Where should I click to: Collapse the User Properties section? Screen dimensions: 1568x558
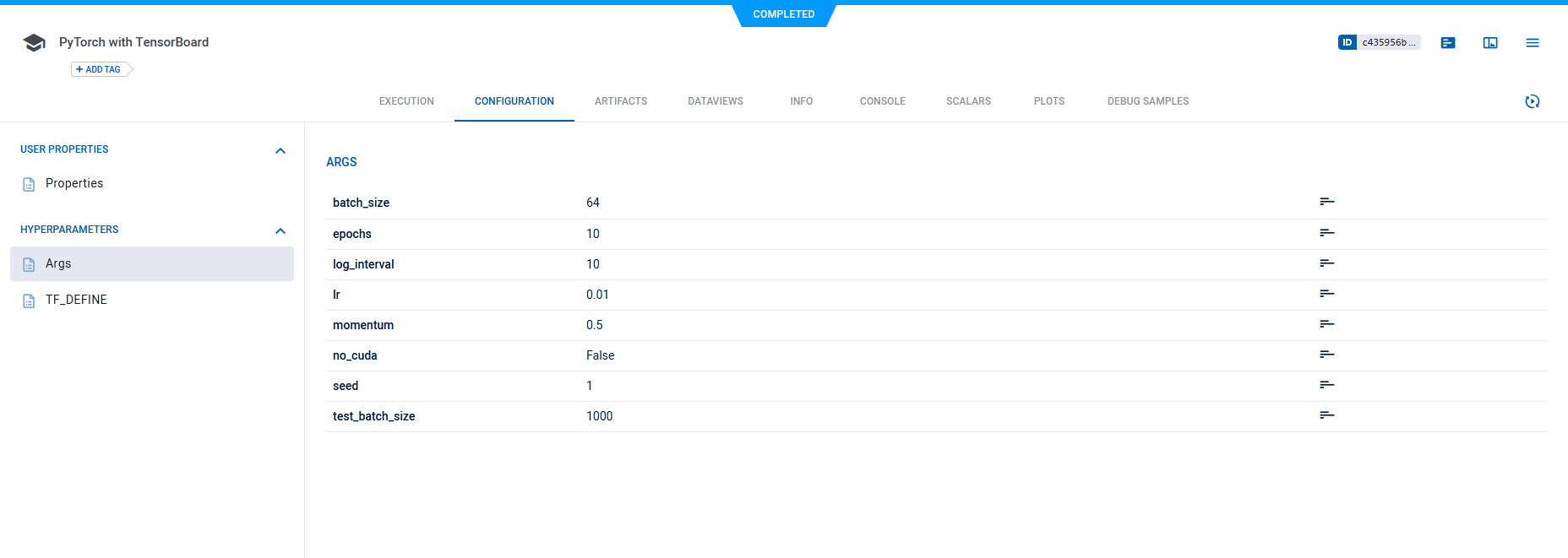280,150
